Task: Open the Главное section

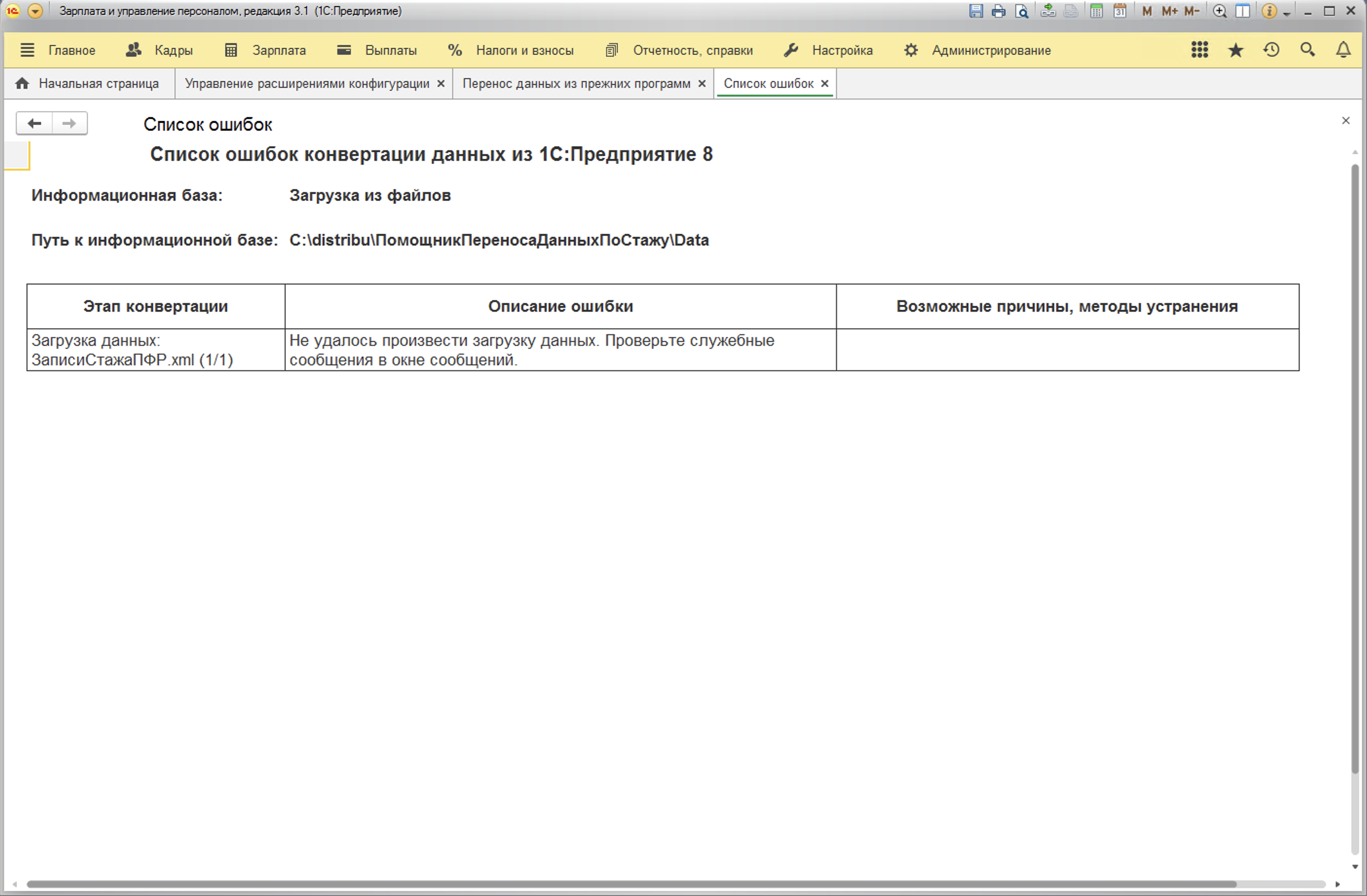Action: coord(57,51)
